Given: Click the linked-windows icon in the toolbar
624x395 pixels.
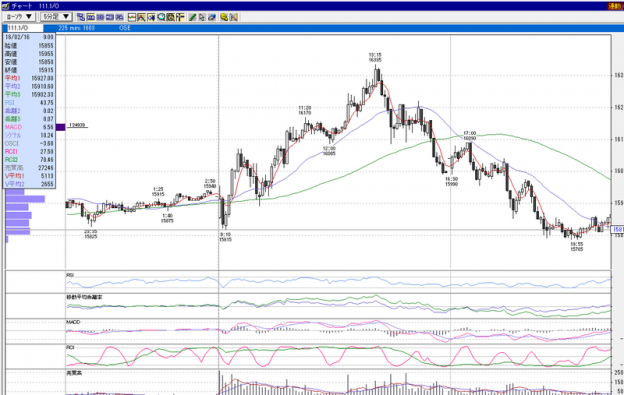Looking at the screenshot, I should coord(81,17).
